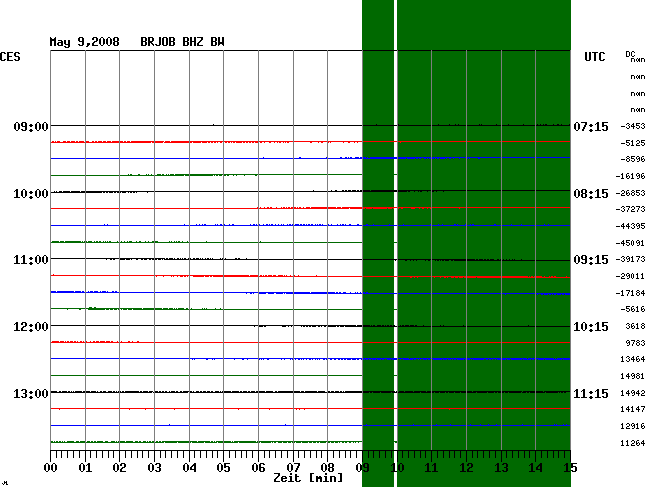
Task: Click the DC value -45091
Action: click(631, 243)
